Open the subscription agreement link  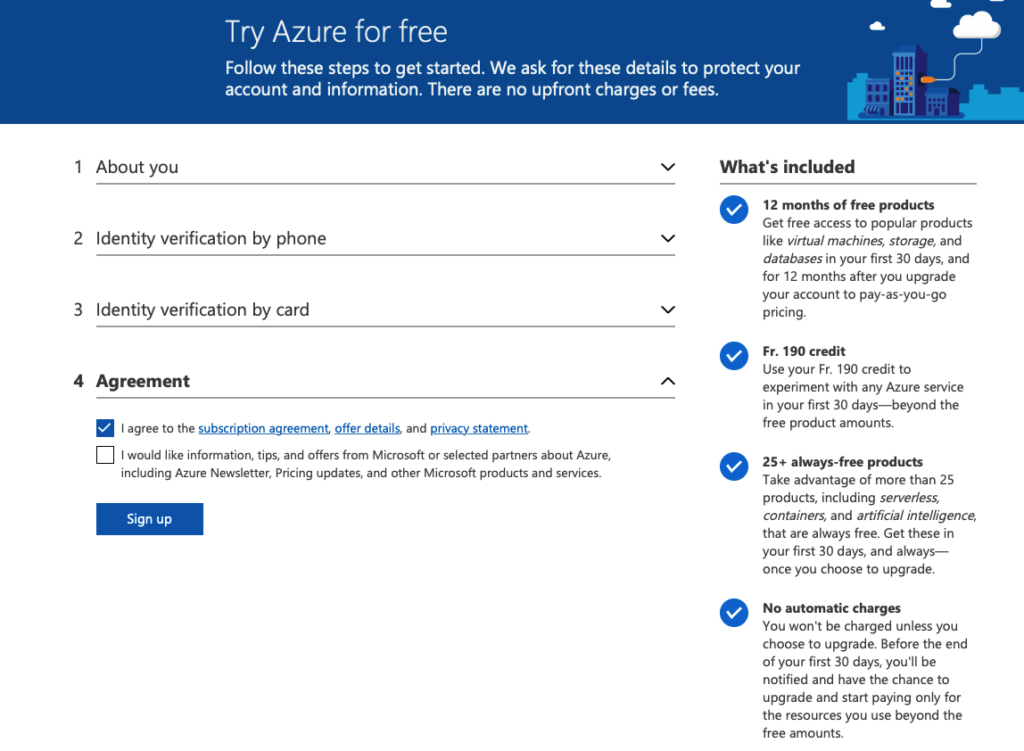(x=263, y=428)
